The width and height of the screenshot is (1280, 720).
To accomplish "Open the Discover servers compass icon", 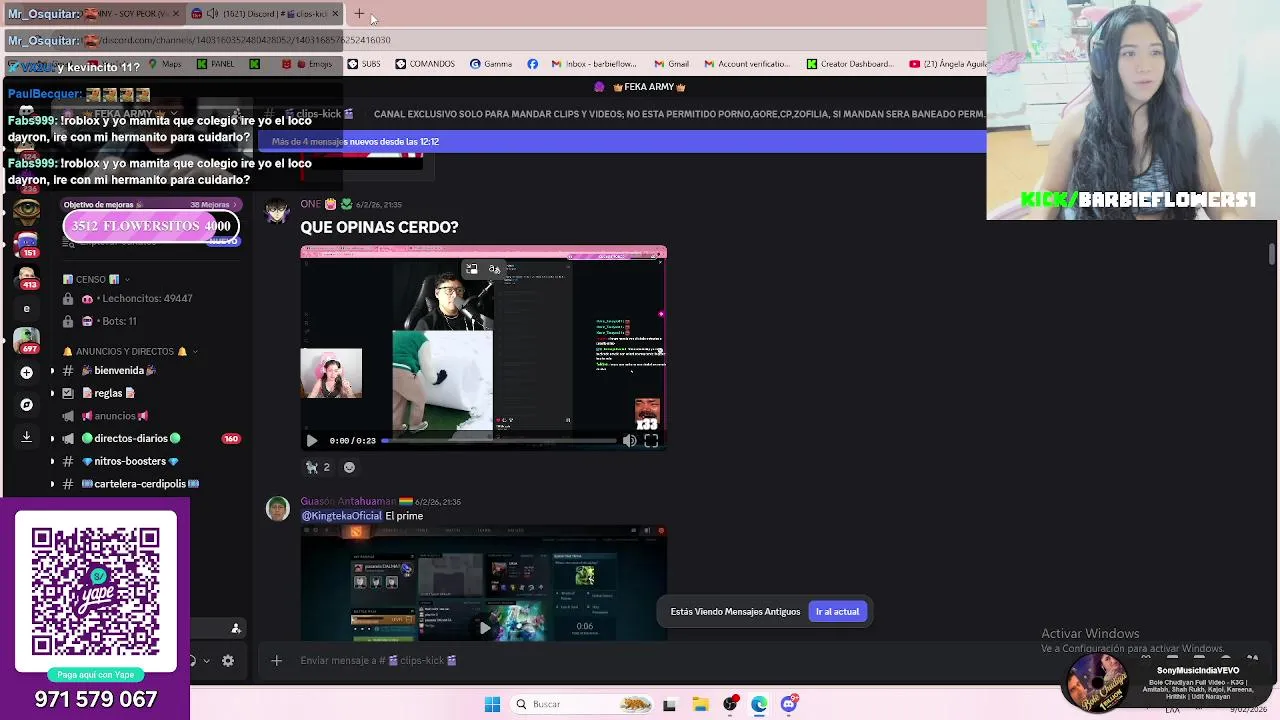I will click(x=26, y=405).
